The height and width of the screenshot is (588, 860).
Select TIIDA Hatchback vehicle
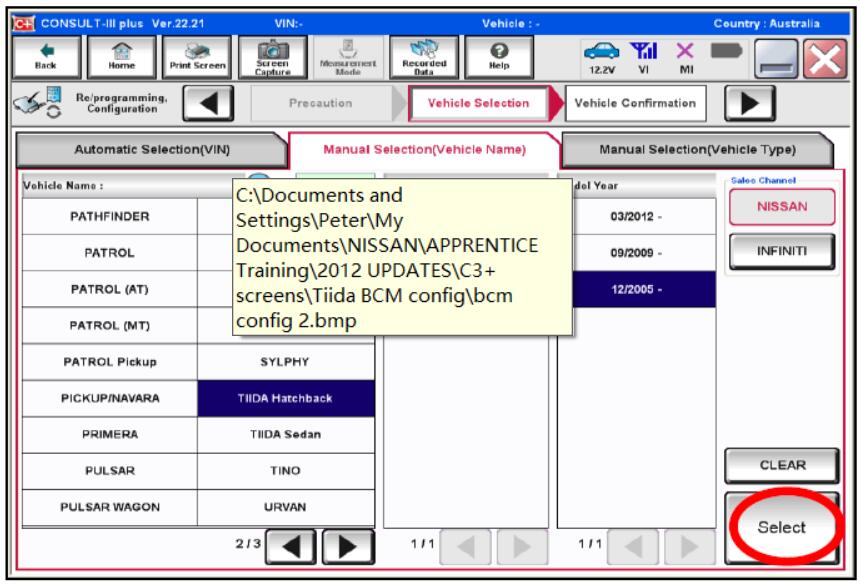(286, 398)
